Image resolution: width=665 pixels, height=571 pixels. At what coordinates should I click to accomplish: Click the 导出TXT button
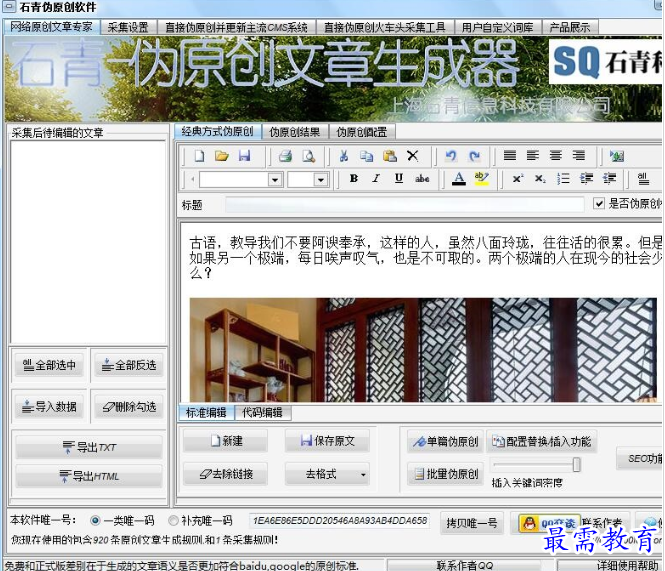tap(89, 447)
